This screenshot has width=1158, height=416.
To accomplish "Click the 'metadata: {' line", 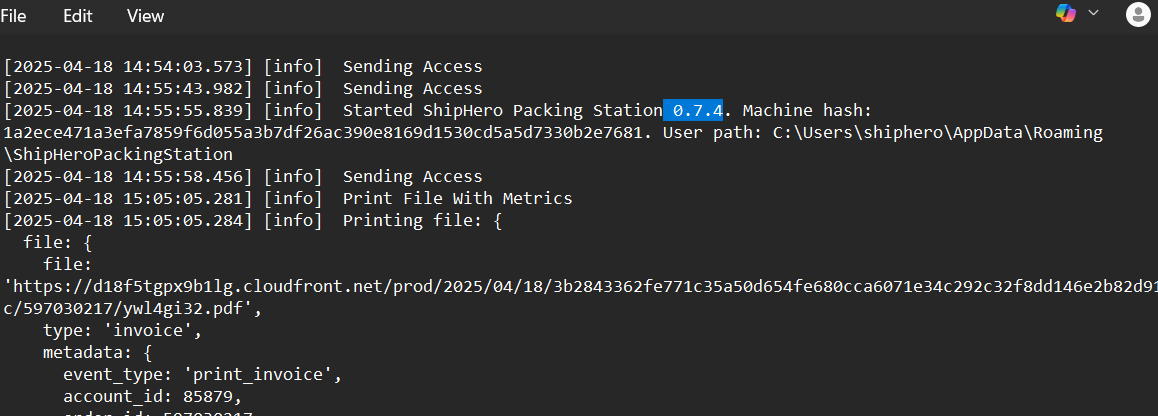I will point(97,352).
